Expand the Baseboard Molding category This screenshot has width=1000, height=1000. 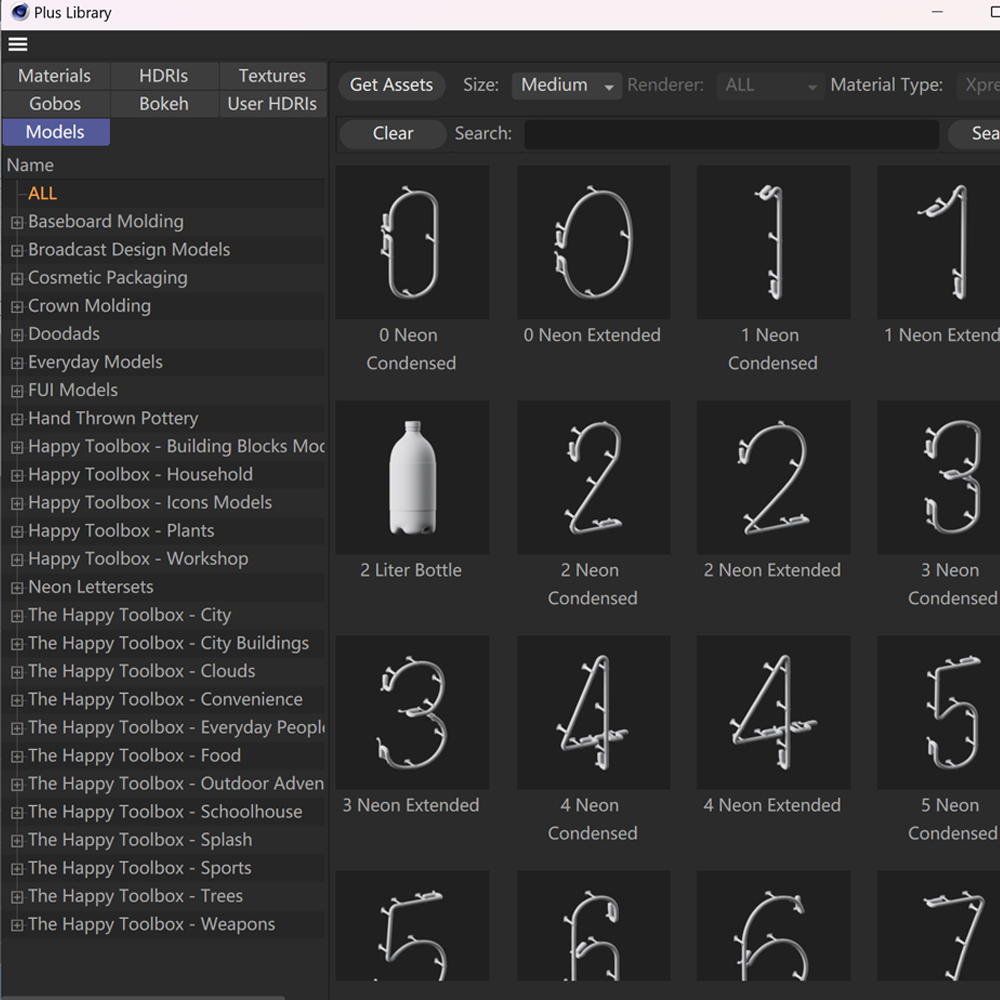point(17,222)
